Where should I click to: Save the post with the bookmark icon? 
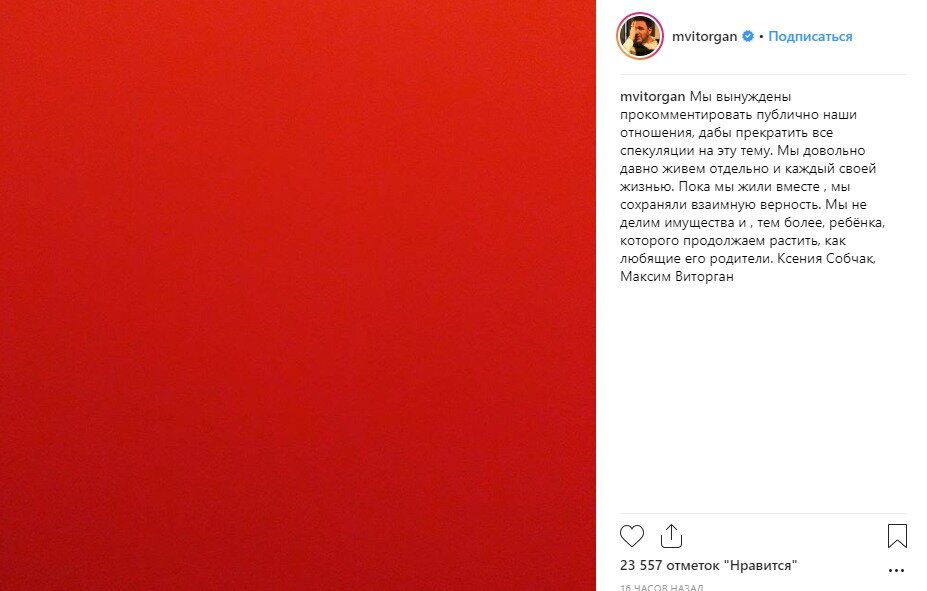tap(897, 536)
